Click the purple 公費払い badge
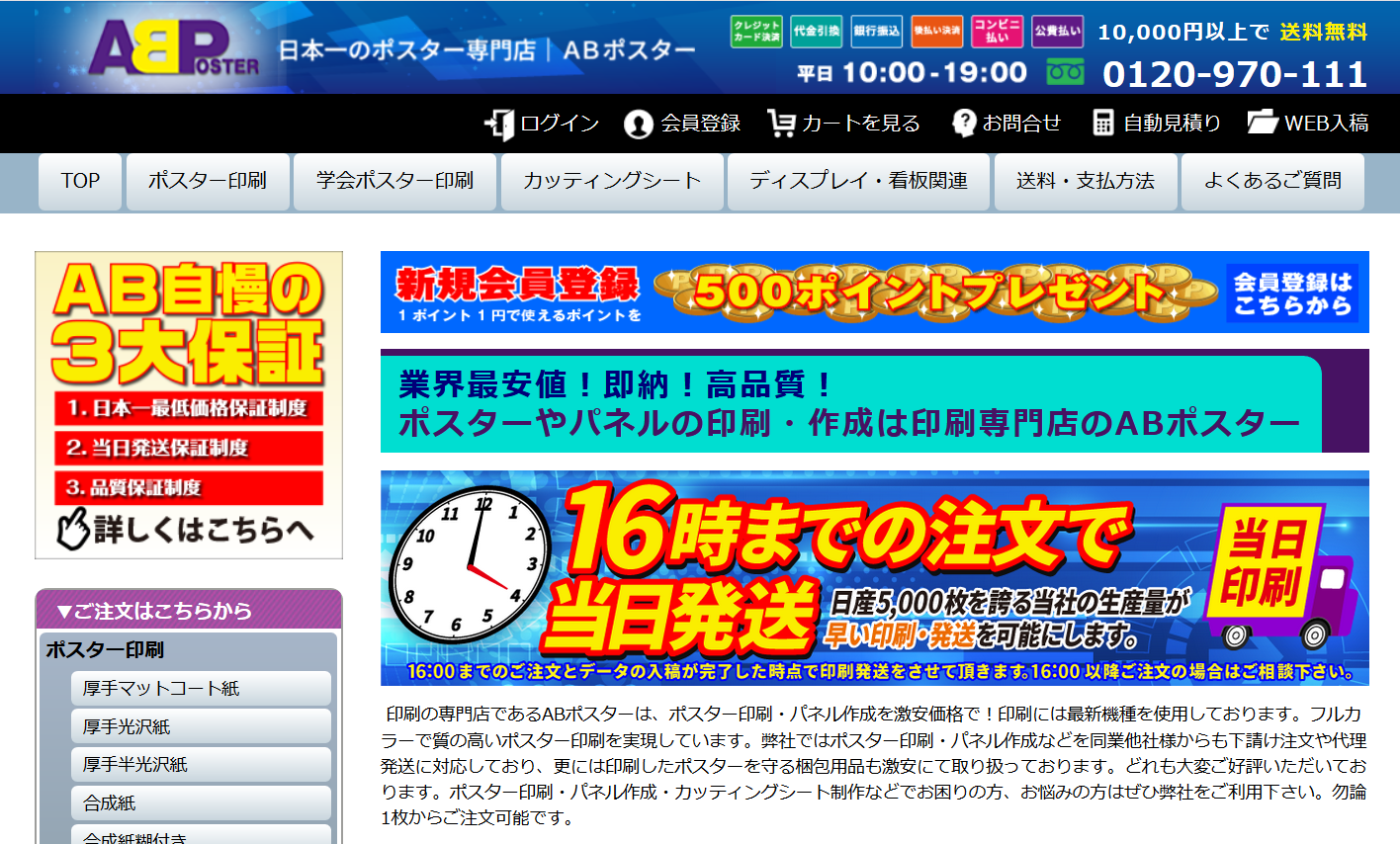The width and height of the screenshot is (1400, 844). click(x=1058, y=32)
